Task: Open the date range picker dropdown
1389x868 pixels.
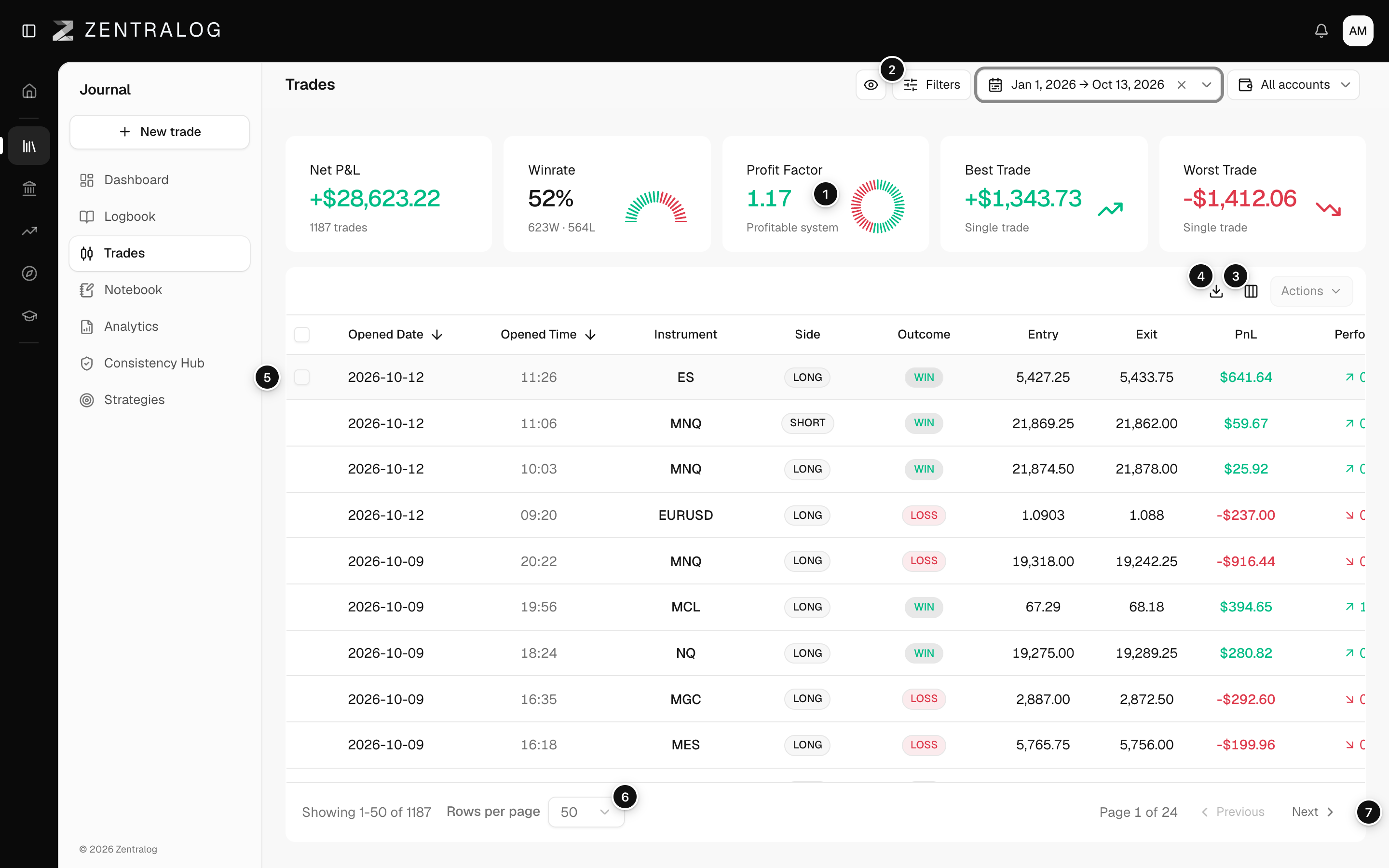Action: pyautogui.click(x=1099, y=85)
